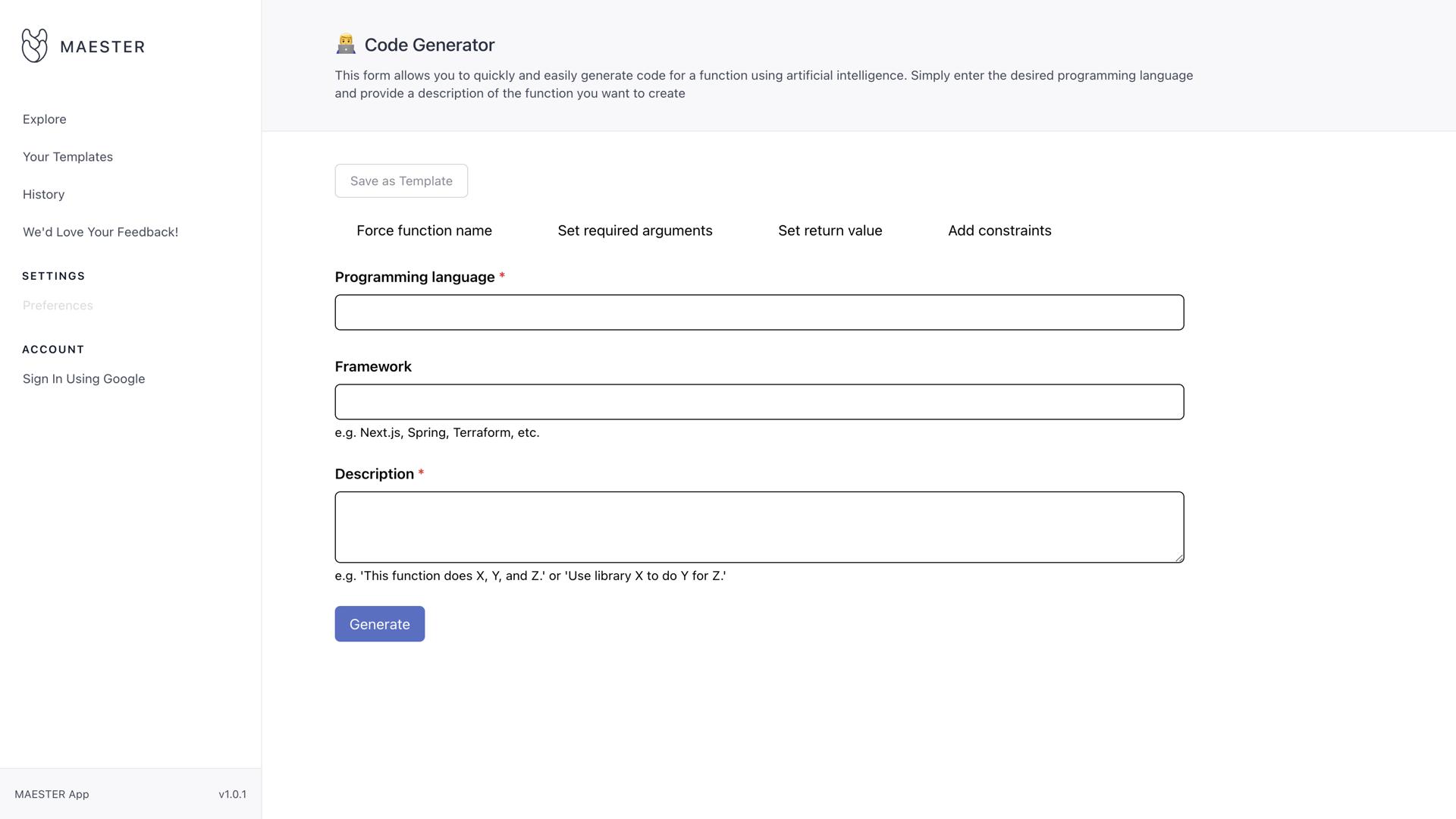Toggle the Set required arguments option
The image size is (1456, 819).
coord(635,231)
